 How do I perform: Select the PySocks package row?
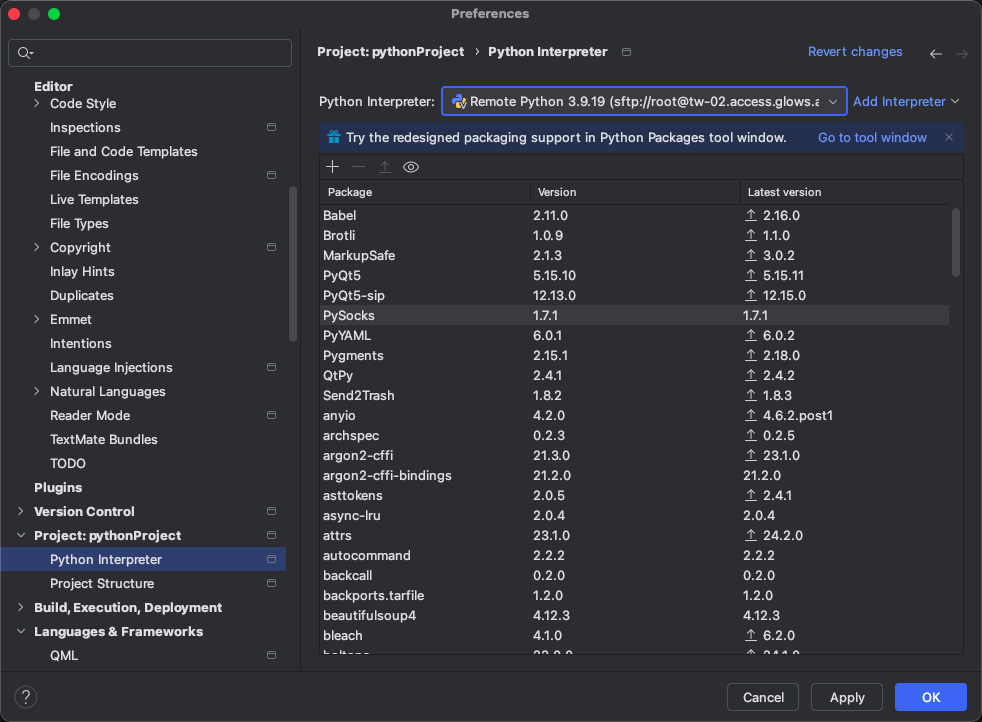coord(634,316)
